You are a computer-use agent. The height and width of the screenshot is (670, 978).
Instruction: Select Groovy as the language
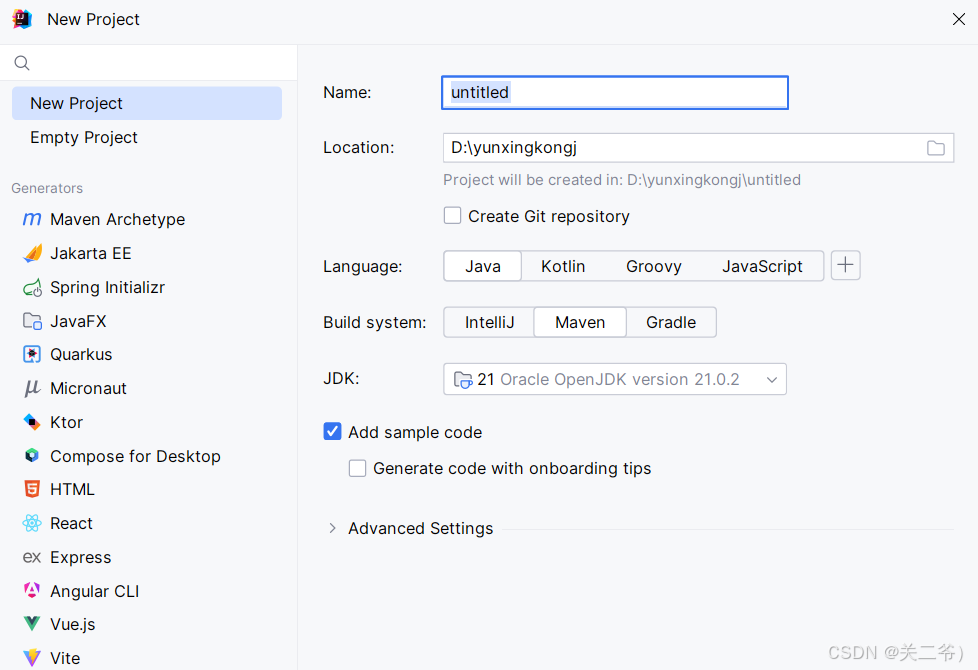pos(654,266)
